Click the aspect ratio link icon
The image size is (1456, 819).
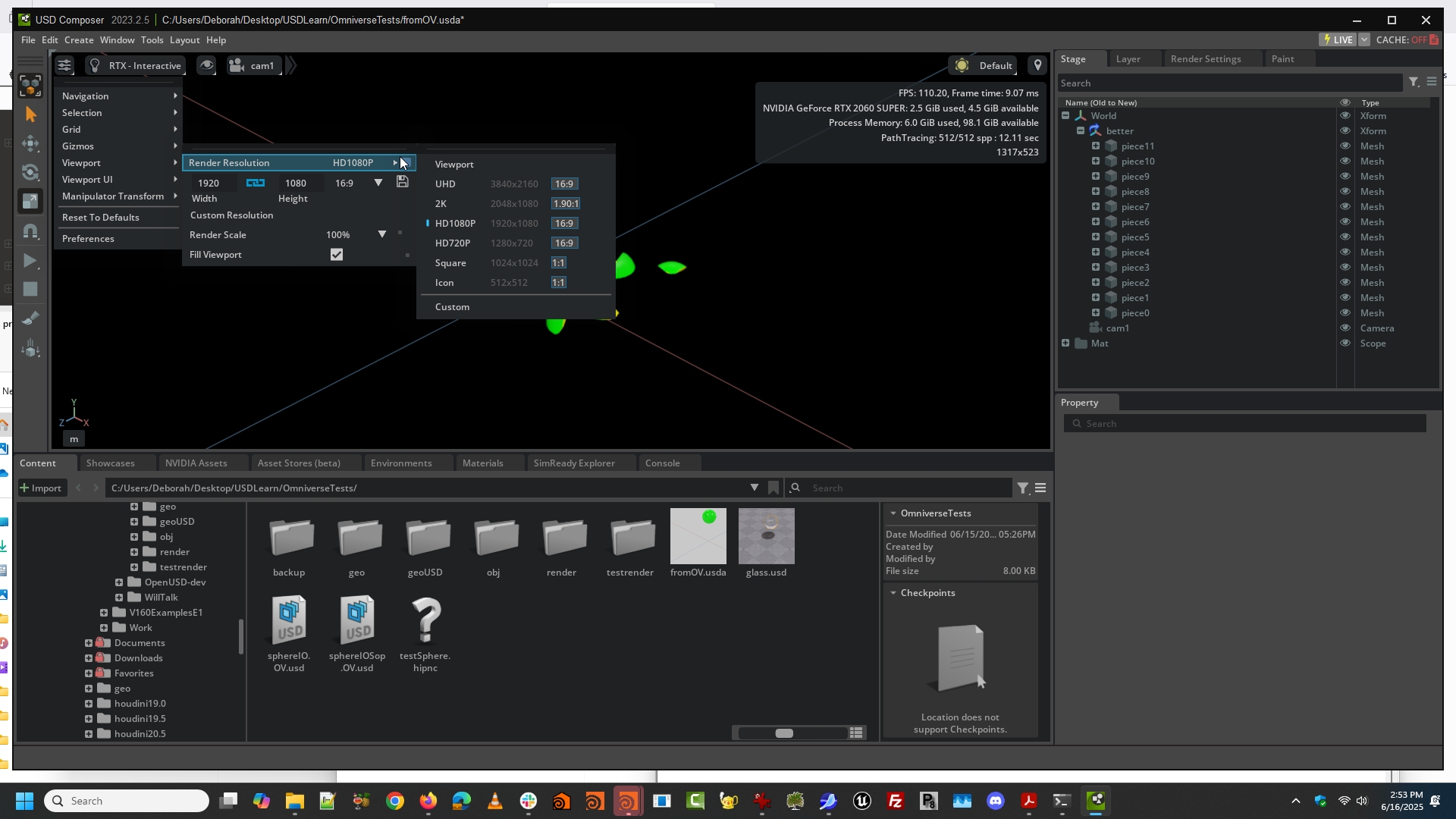[x=256, y=183]
